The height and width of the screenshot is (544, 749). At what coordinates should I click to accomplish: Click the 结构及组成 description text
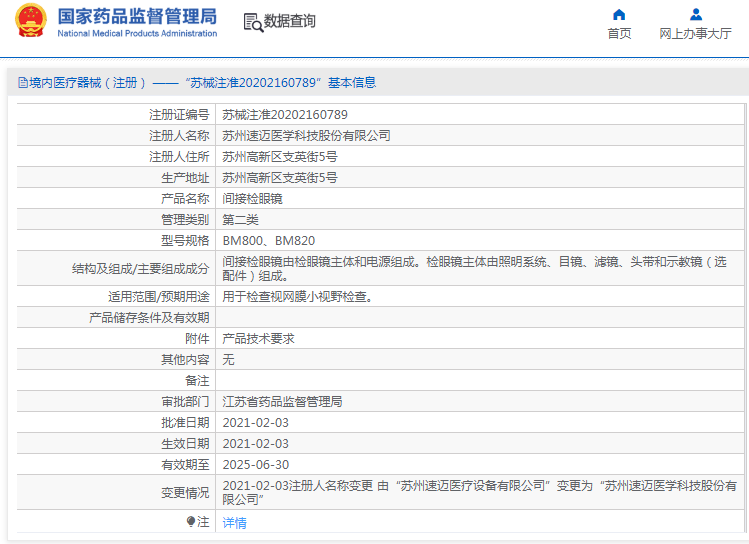474,268
